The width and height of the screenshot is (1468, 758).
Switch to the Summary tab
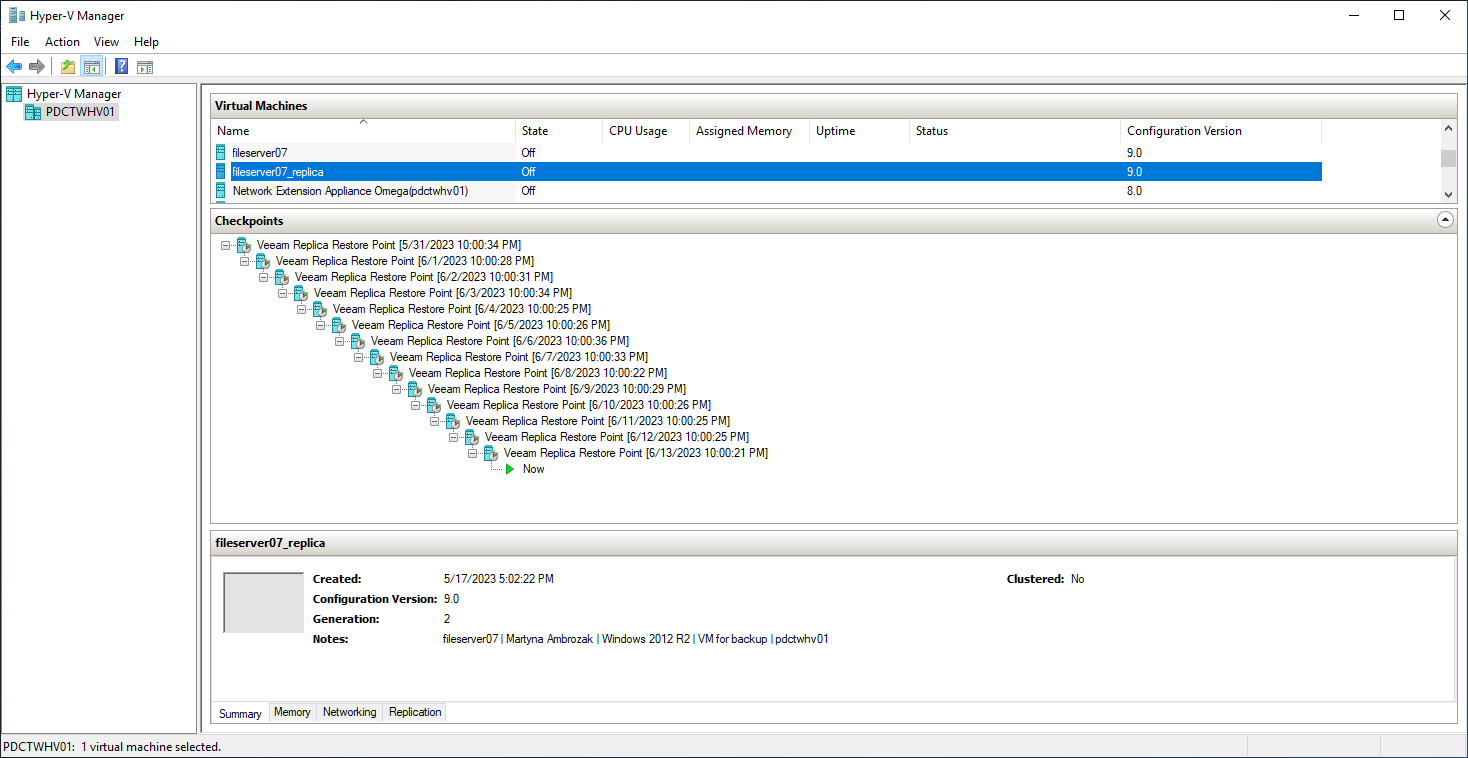(240, 713)
